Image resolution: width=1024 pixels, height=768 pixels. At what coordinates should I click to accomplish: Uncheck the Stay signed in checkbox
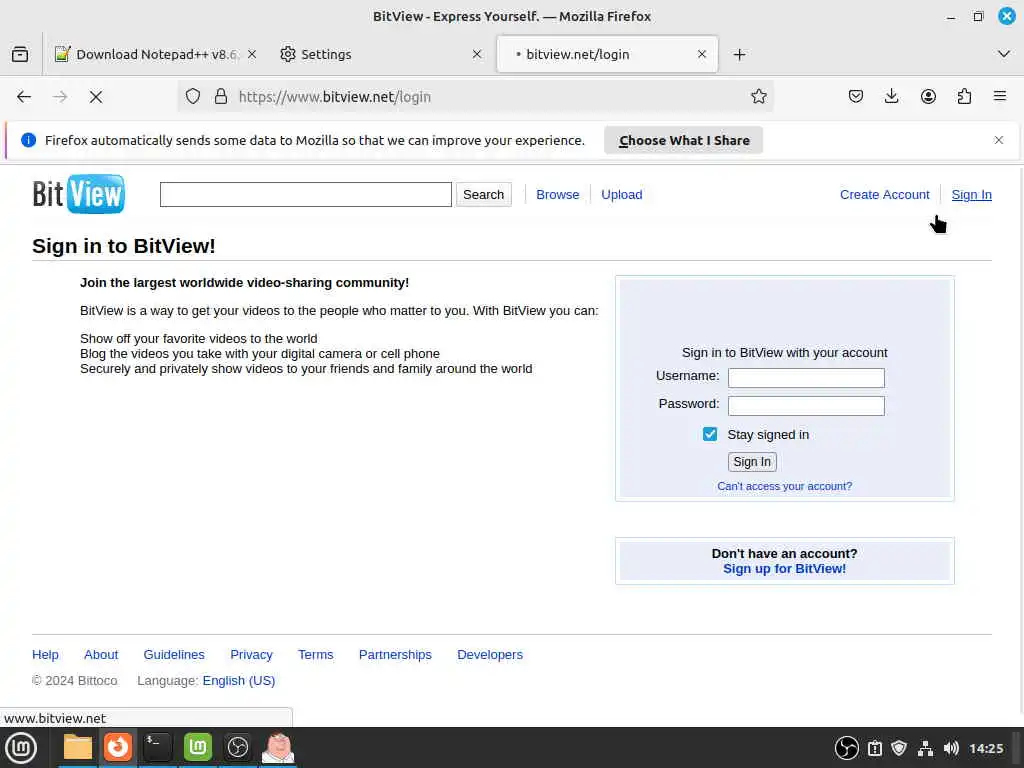710,434
